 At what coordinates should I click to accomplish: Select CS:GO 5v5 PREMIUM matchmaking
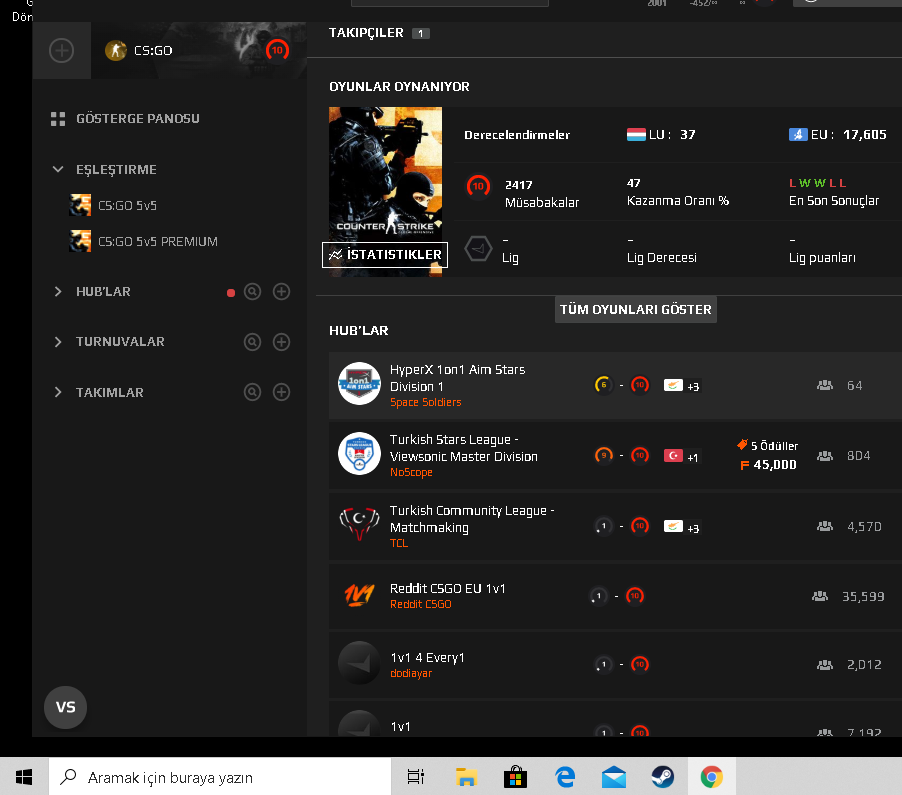[x=143, y=241]
